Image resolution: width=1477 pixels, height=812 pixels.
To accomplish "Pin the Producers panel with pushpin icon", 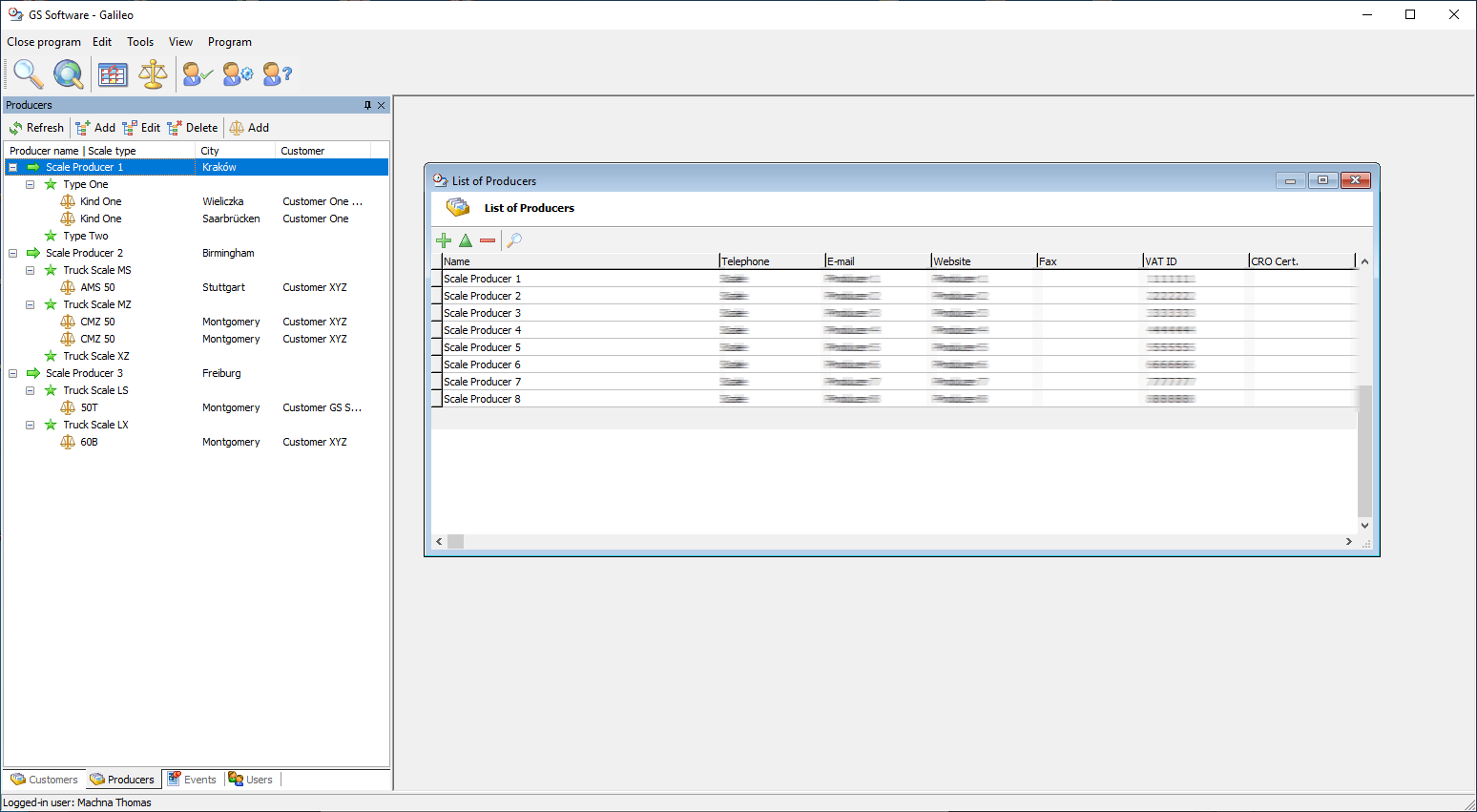I will tap(367, 105).
